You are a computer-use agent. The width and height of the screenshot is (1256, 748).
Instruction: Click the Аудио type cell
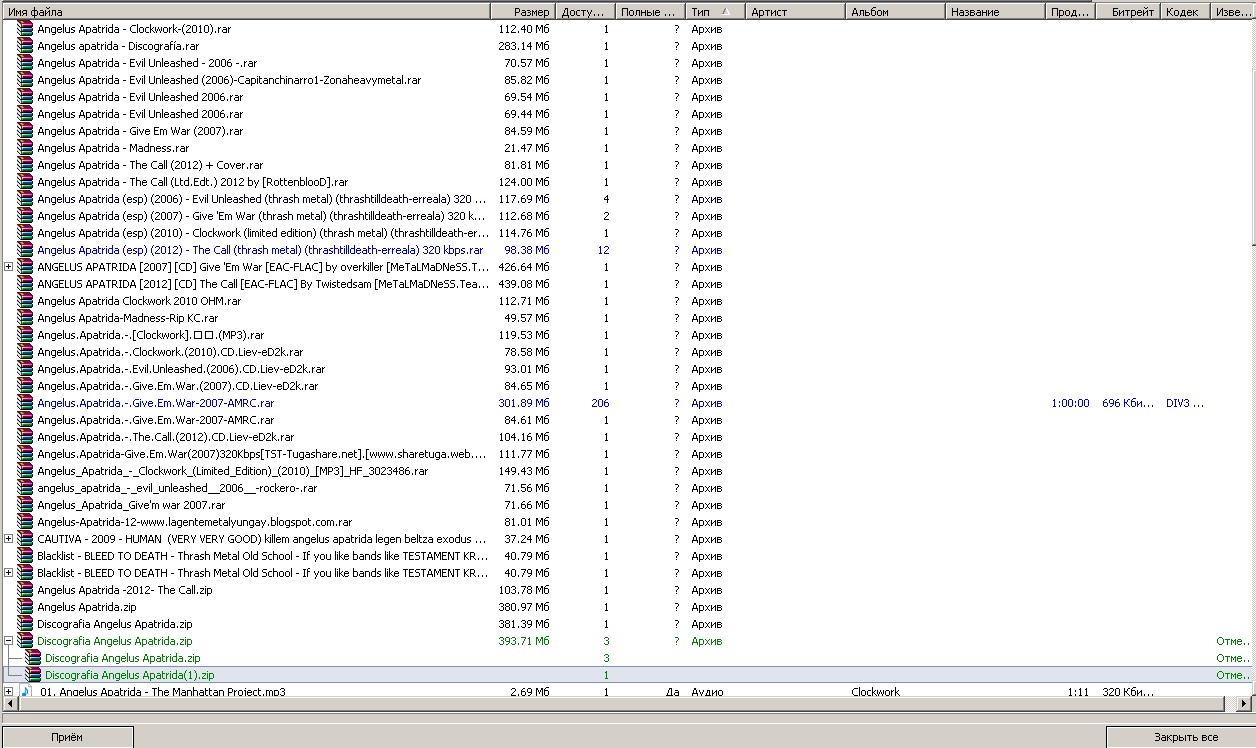707,692
